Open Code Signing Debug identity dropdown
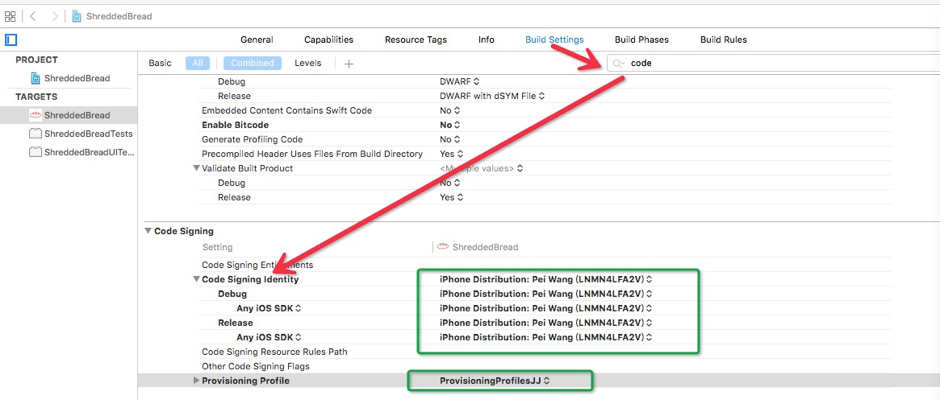Image resolution: width=940 pixels, height=400 pixels. [546, 294]
